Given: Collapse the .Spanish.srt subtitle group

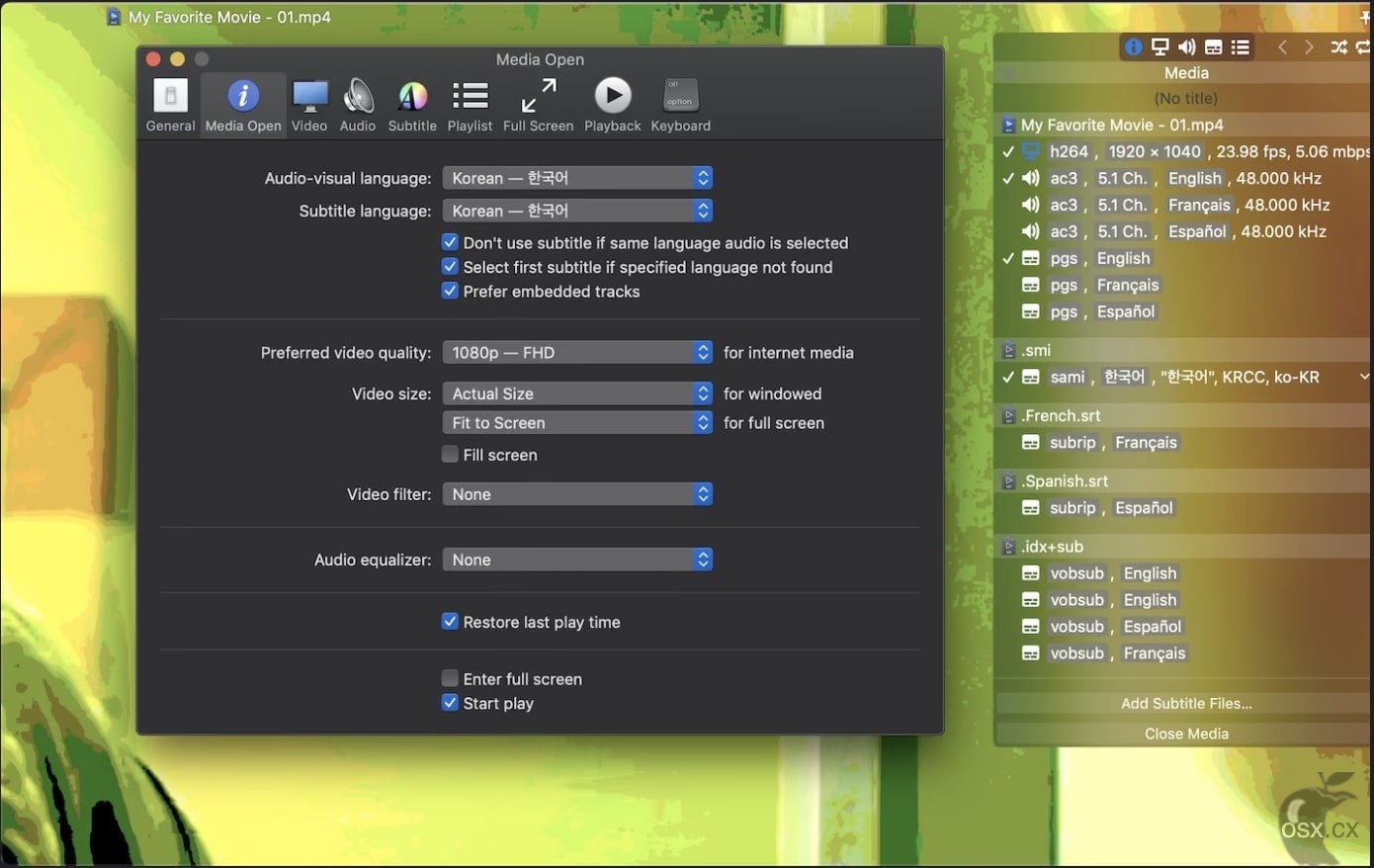Looking at the screenshot, I should tap(1008, 480).
